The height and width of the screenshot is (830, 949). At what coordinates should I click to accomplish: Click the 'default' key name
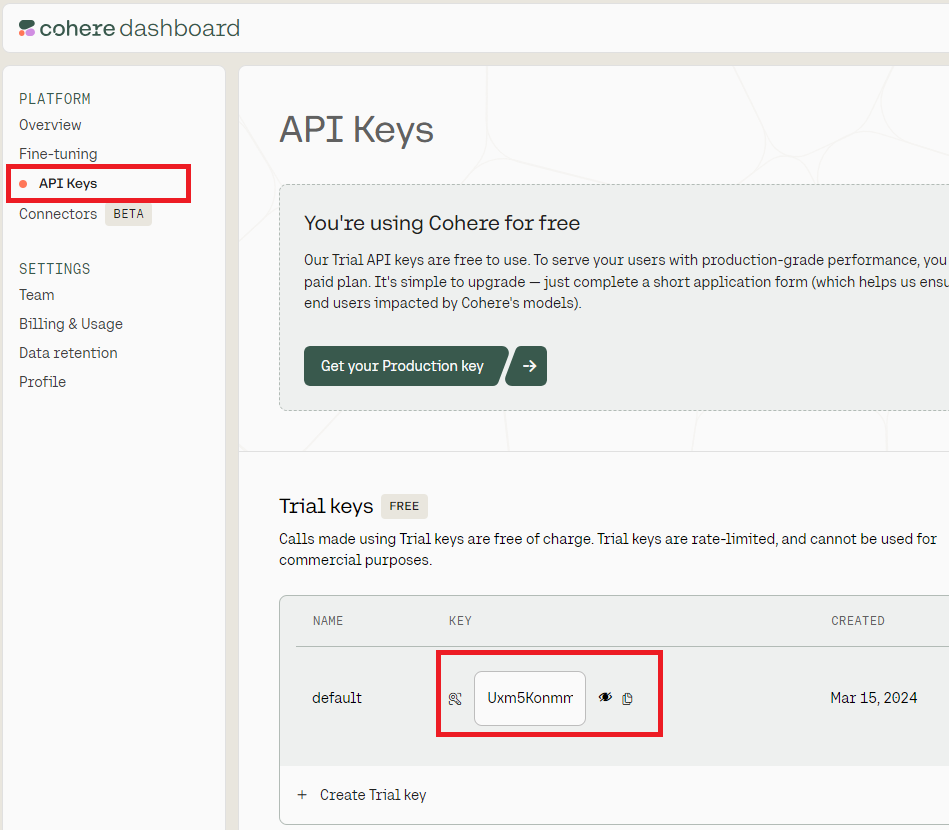(x=337, y=698)
